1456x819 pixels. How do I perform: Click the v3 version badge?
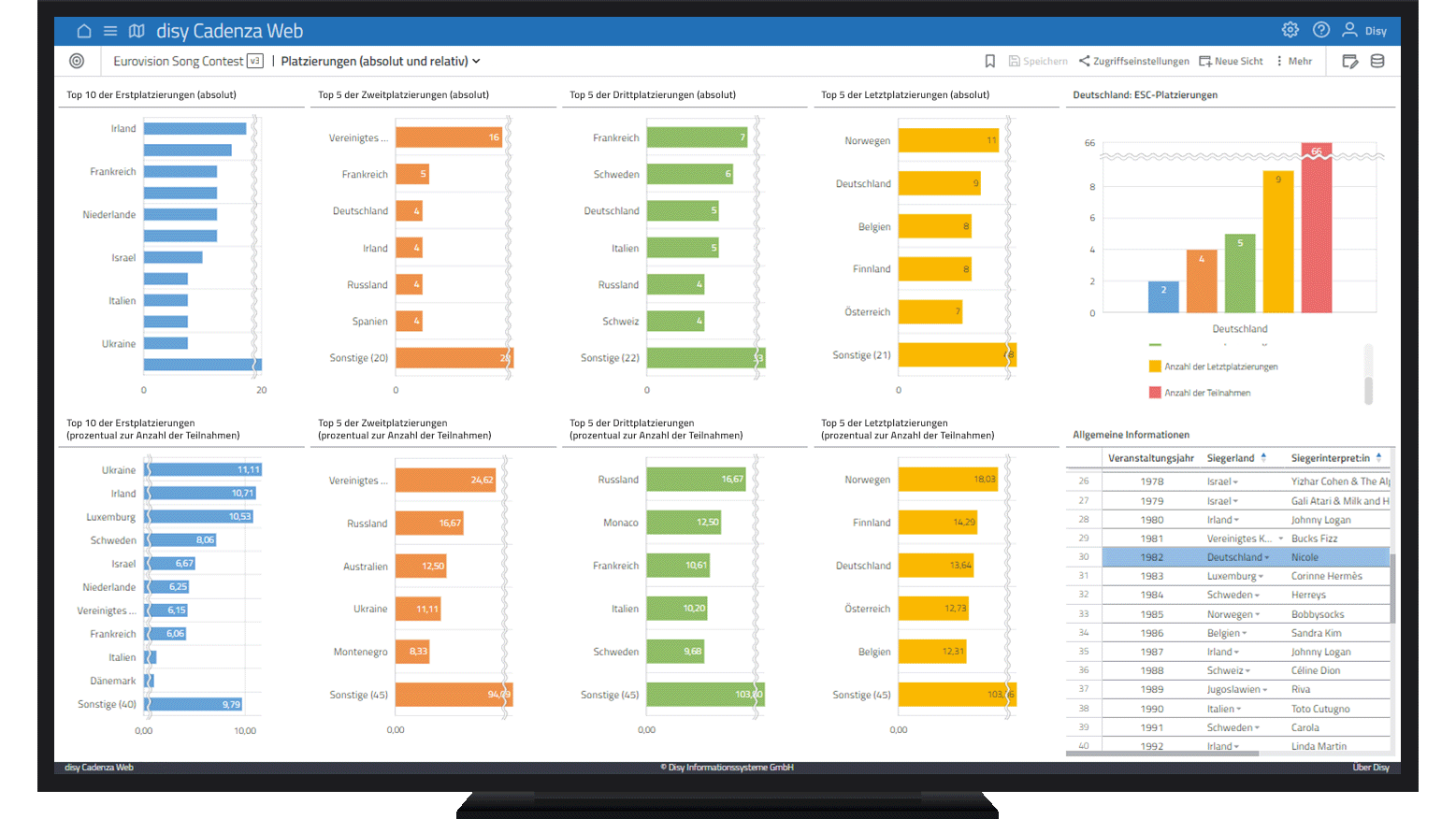coord(254,61)
